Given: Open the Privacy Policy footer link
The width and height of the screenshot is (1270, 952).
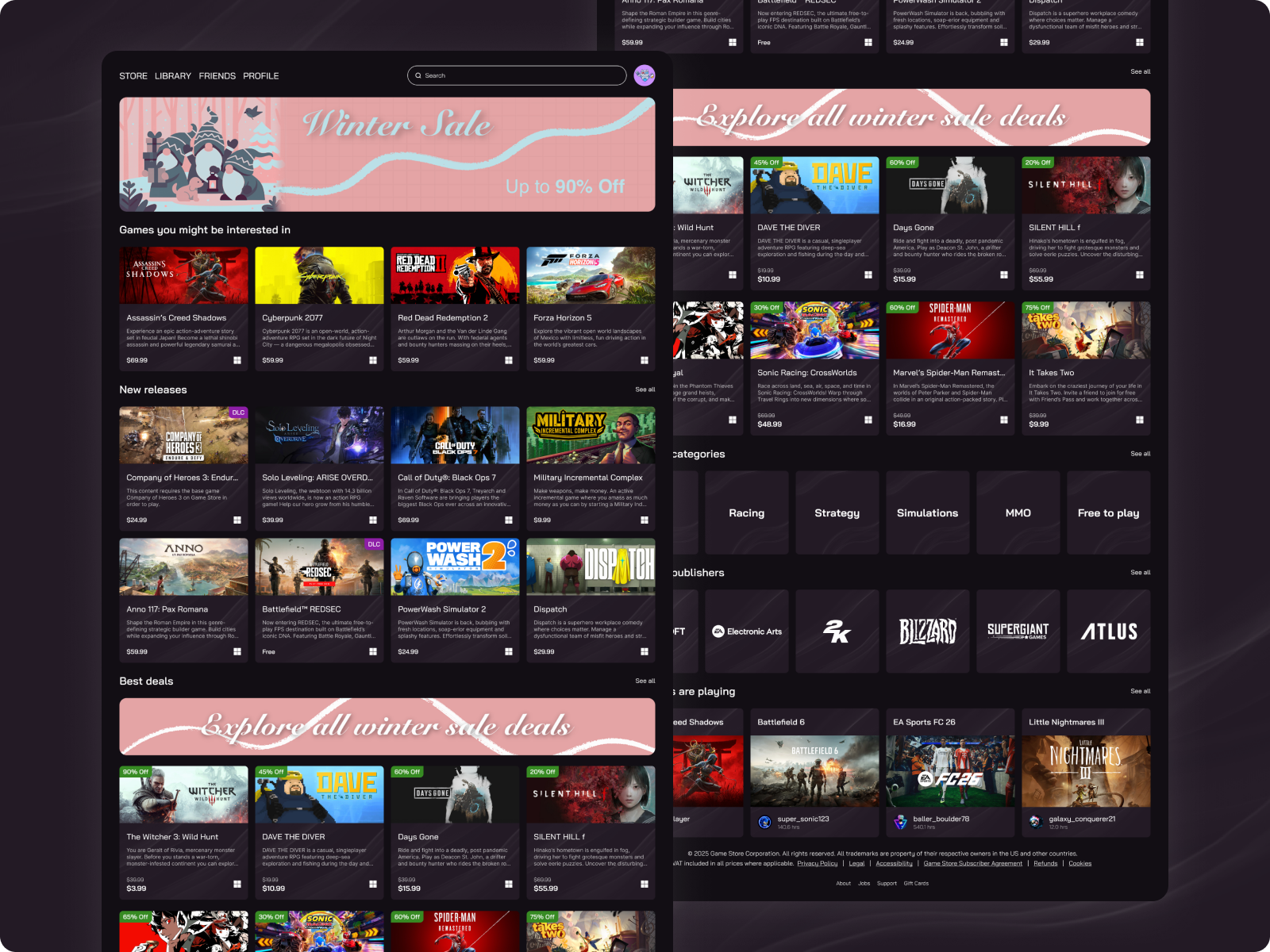Looking at the screenshot, I should (x=818, y=864).
